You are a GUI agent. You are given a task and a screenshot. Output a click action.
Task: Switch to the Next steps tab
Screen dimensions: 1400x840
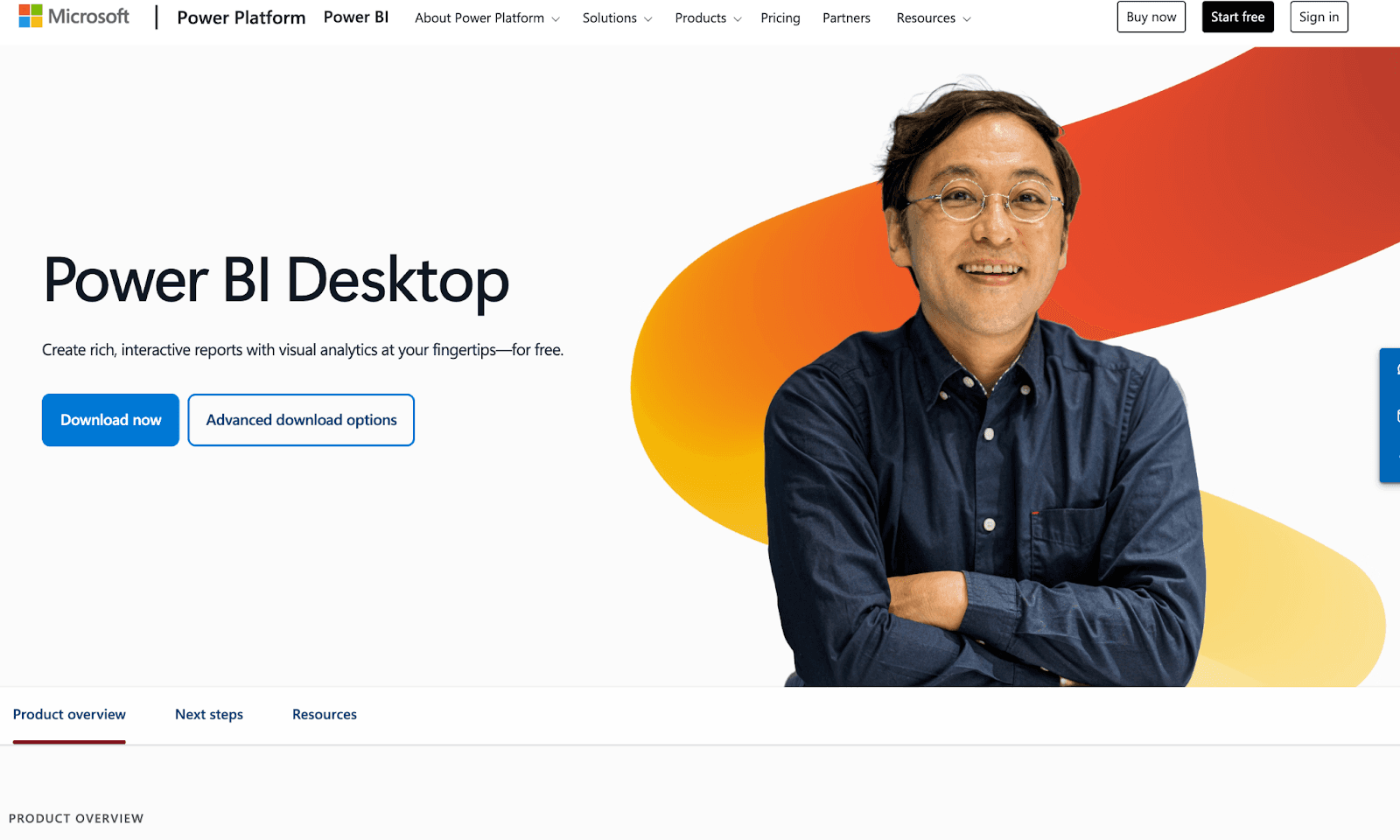tap(209, 714)
